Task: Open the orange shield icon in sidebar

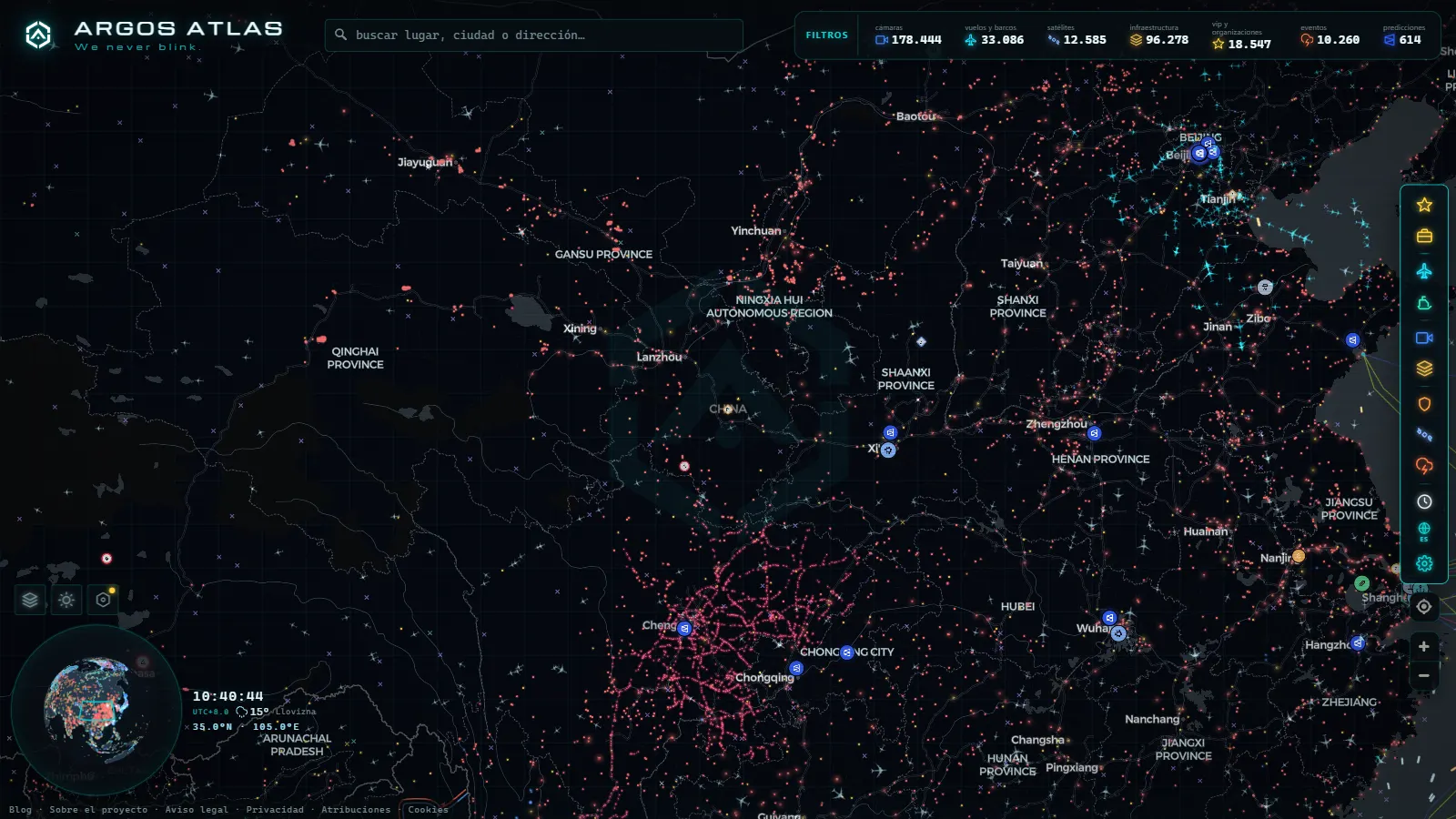Action: coord(1424,404)
